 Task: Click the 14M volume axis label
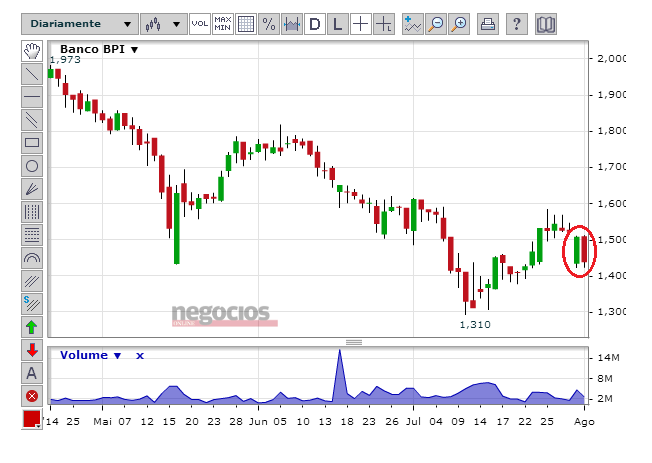click(x=609, y=358)
